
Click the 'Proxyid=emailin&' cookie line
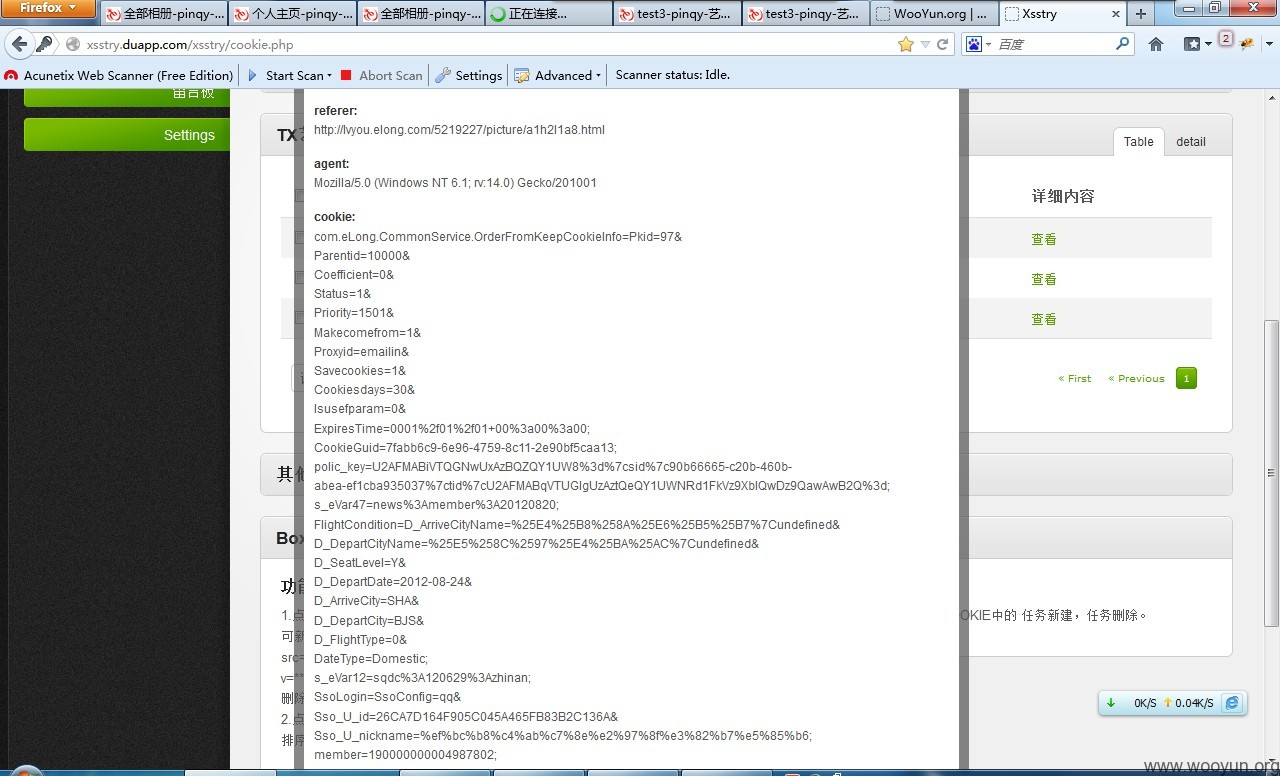pyautogui.click(x=361, y=352)
